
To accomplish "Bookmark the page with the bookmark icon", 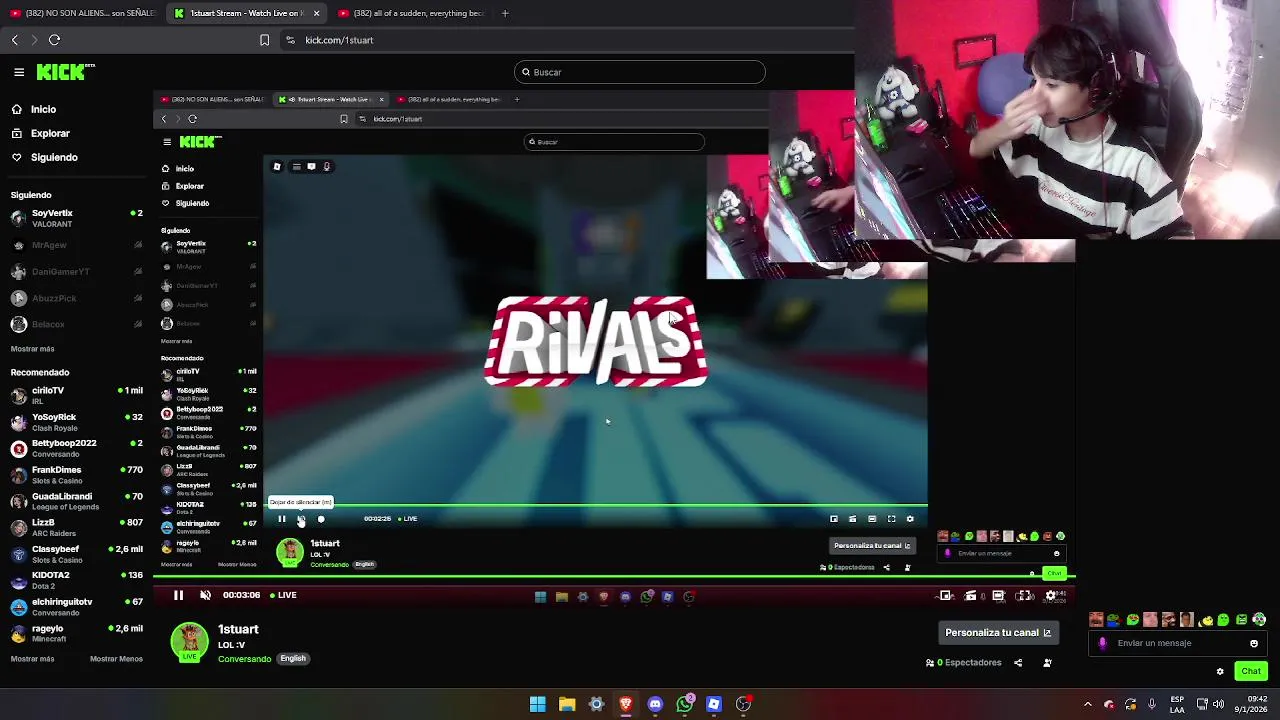I will (264, 40).
